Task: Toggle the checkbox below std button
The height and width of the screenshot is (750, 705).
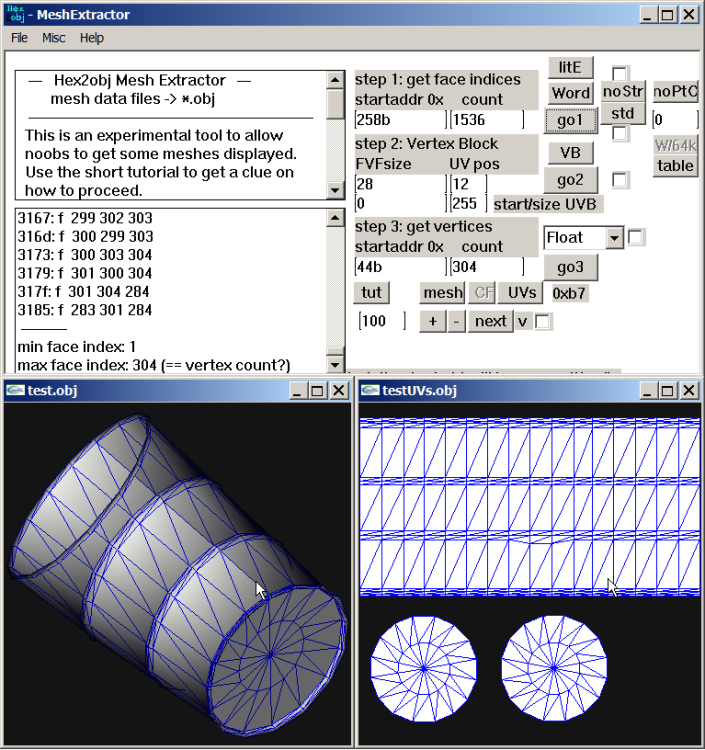Action: (620, 133)
